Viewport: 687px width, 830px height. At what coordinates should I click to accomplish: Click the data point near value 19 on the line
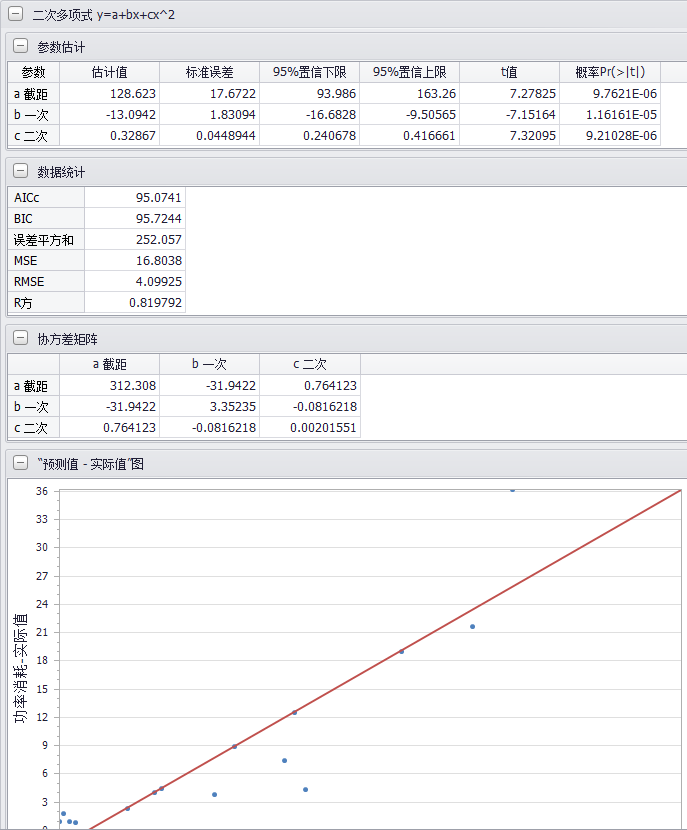click(x=402, y=652)
